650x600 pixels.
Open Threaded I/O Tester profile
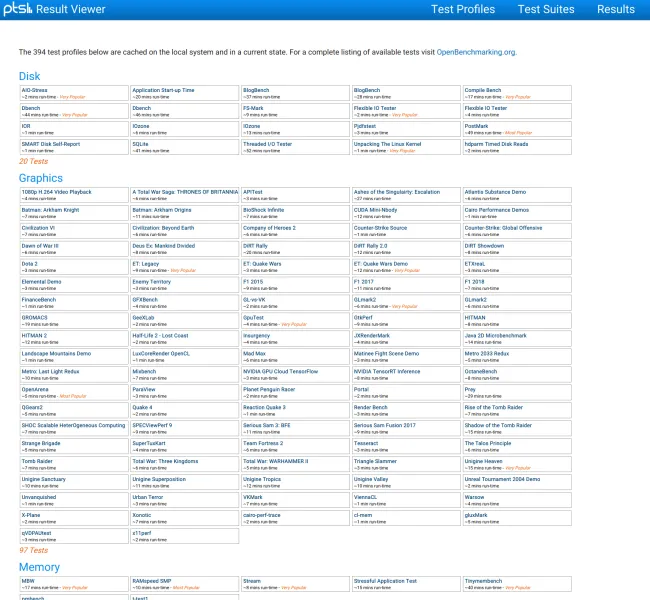pos(295,147)
